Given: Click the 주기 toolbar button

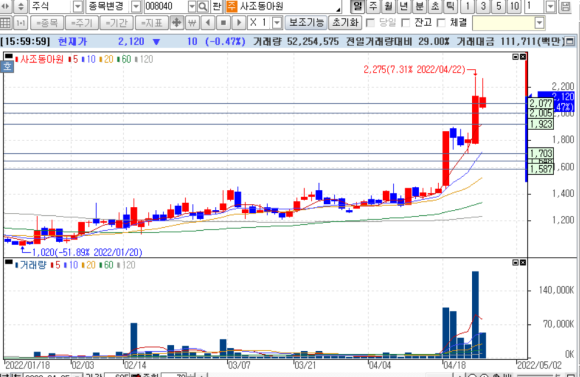Looking at the screenshot, I should [82, 23].
